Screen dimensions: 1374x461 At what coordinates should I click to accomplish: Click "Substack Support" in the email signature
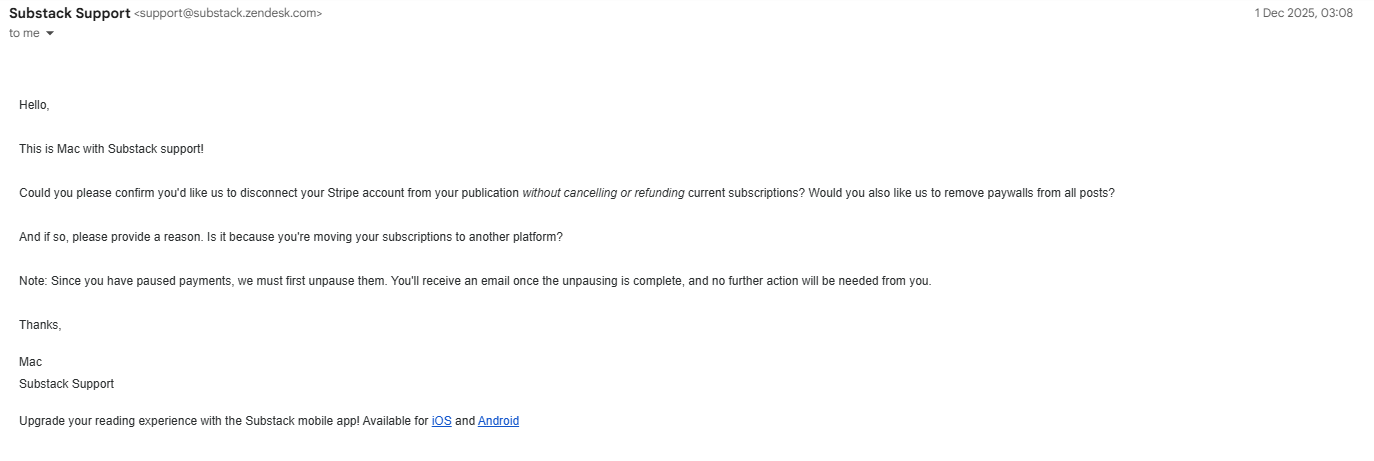pos(66,384)
